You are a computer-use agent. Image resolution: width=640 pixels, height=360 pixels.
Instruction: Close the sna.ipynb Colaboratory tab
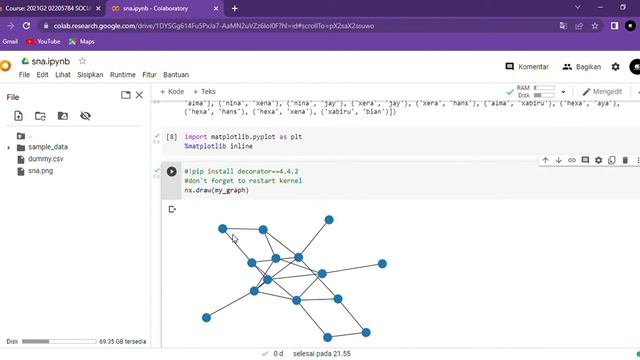click(216, 8)
